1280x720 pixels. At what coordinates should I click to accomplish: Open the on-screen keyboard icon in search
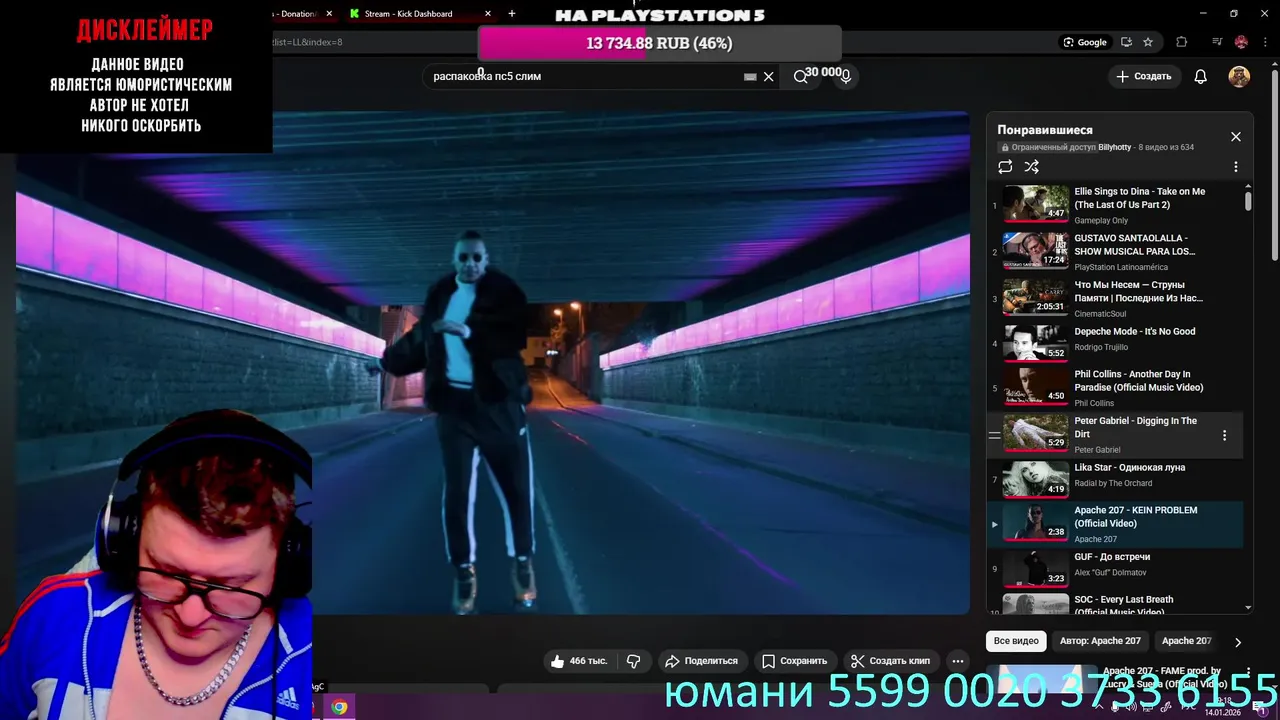pos(750,76)
